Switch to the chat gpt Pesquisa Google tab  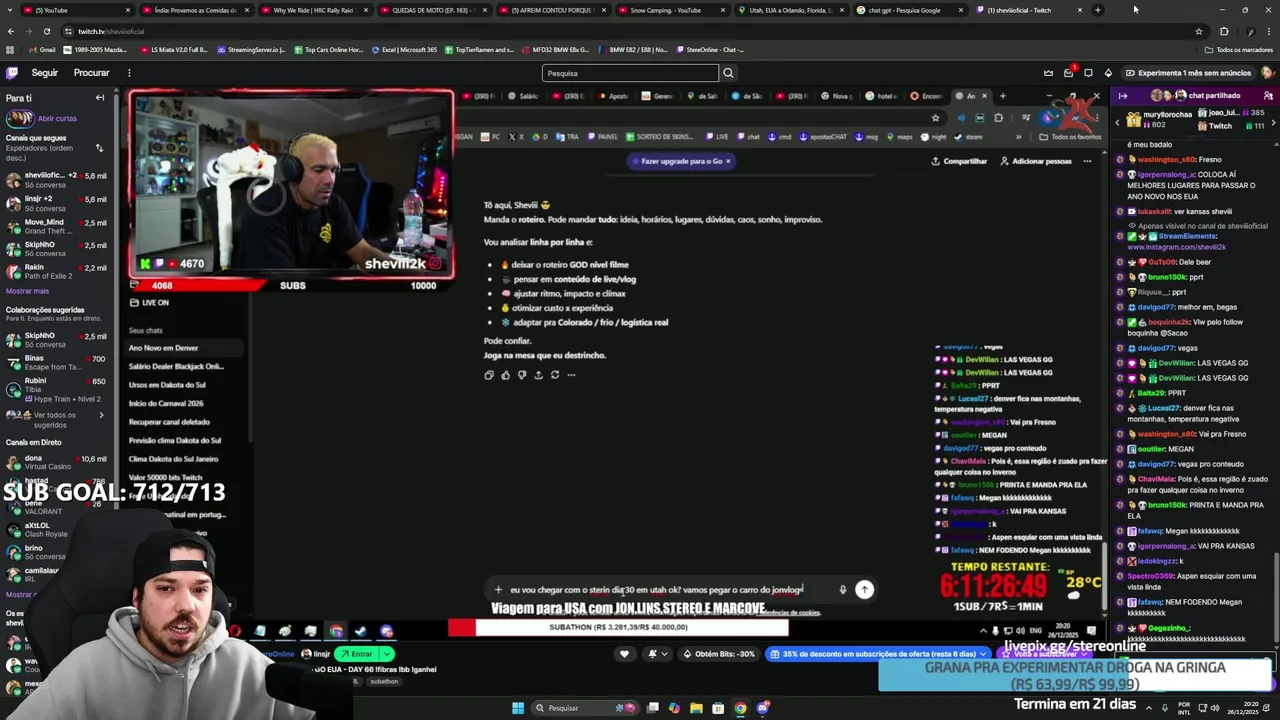910,10
